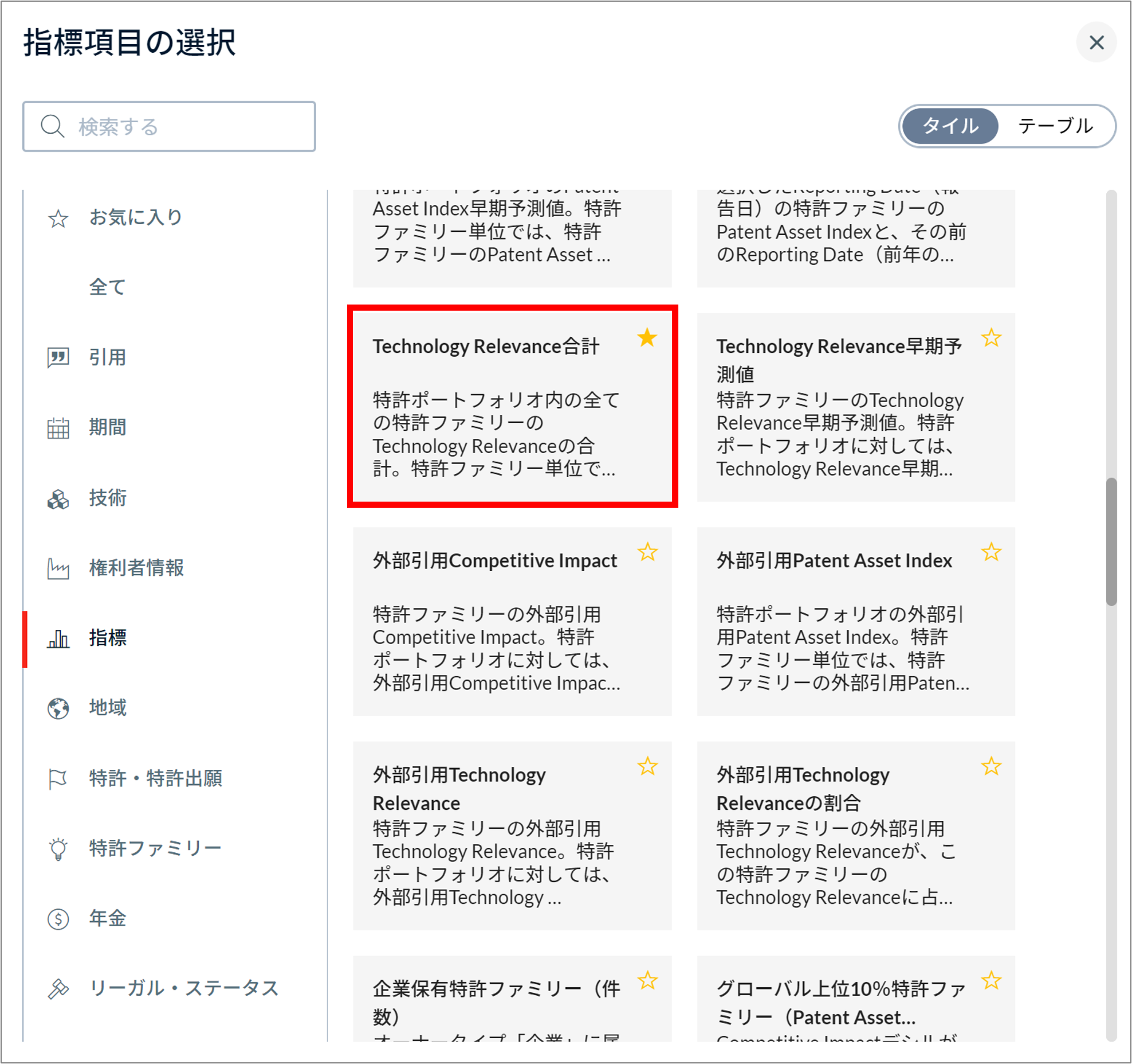This screenshot has height=1064, width=1132.
Task: Favorite Technology Relevance早期予測値 tile star
Action: 991,338
